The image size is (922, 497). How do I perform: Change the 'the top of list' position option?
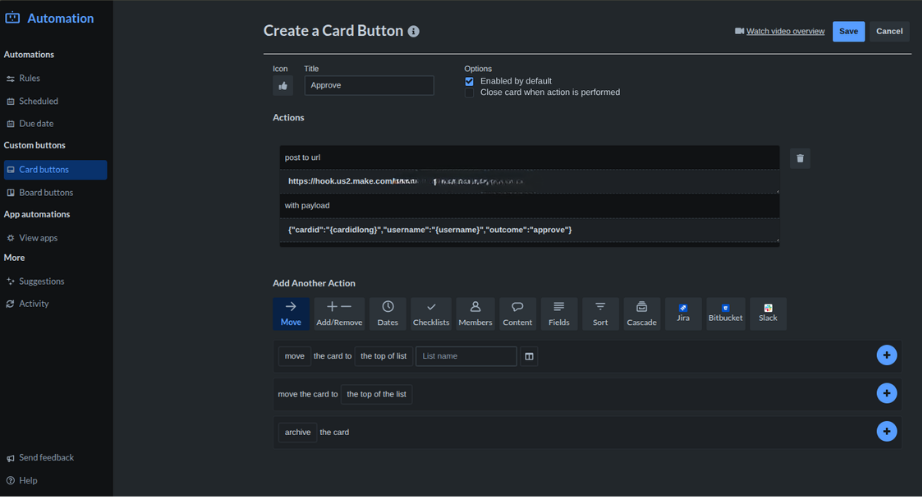383,356
